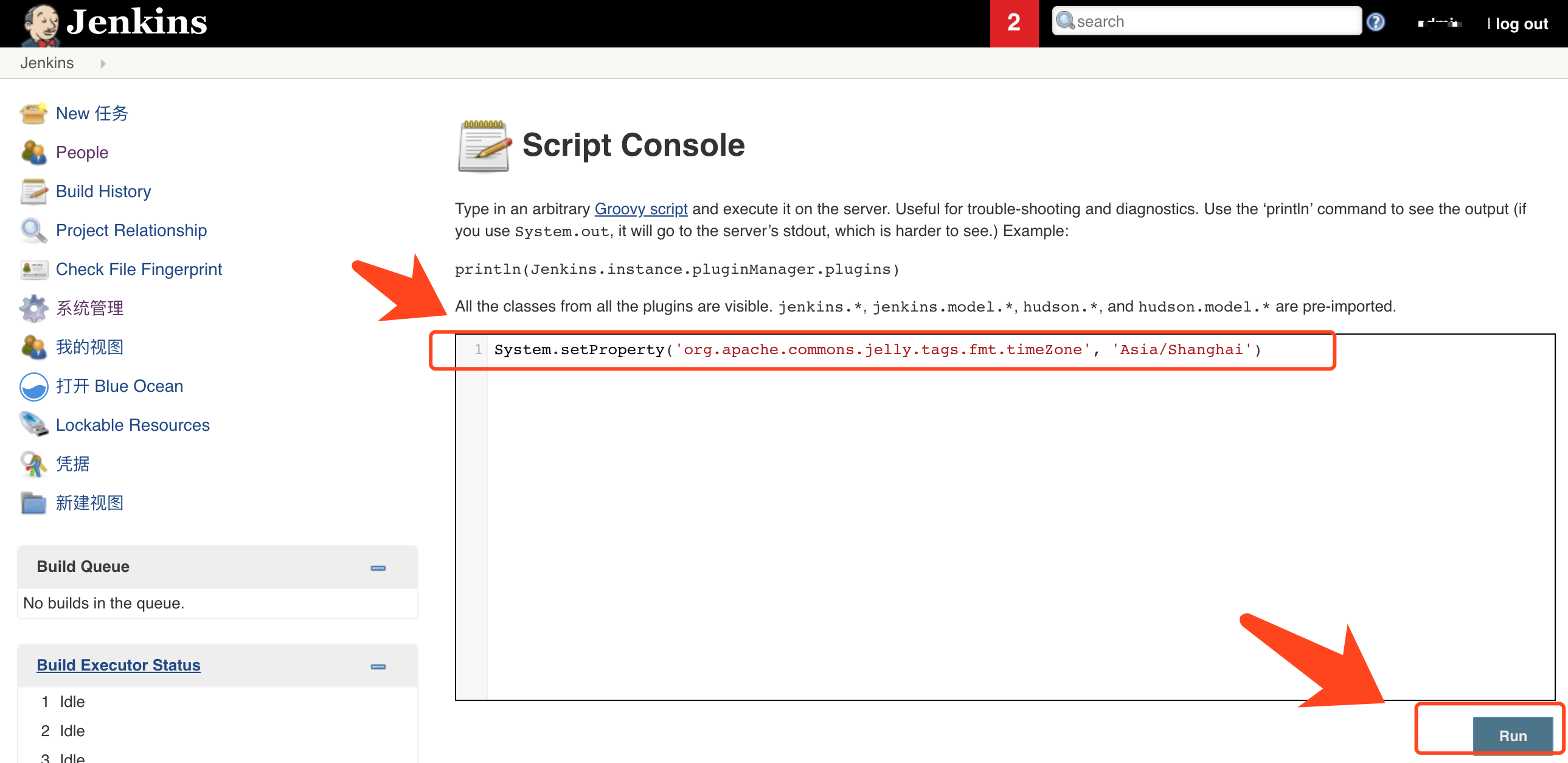This screenshot has height=763, width=1568.
Task: Collapse the Build Executor Status panel
Action: (x=378, y=667)
